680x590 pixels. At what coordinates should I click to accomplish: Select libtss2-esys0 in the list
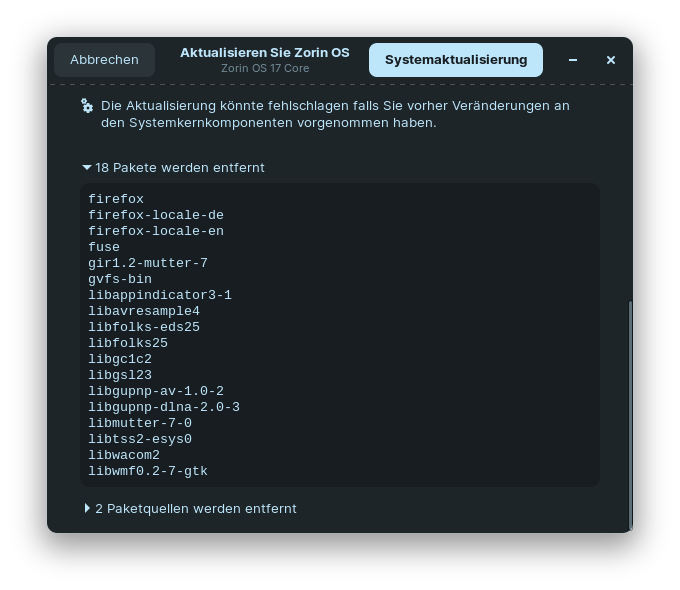140,439
